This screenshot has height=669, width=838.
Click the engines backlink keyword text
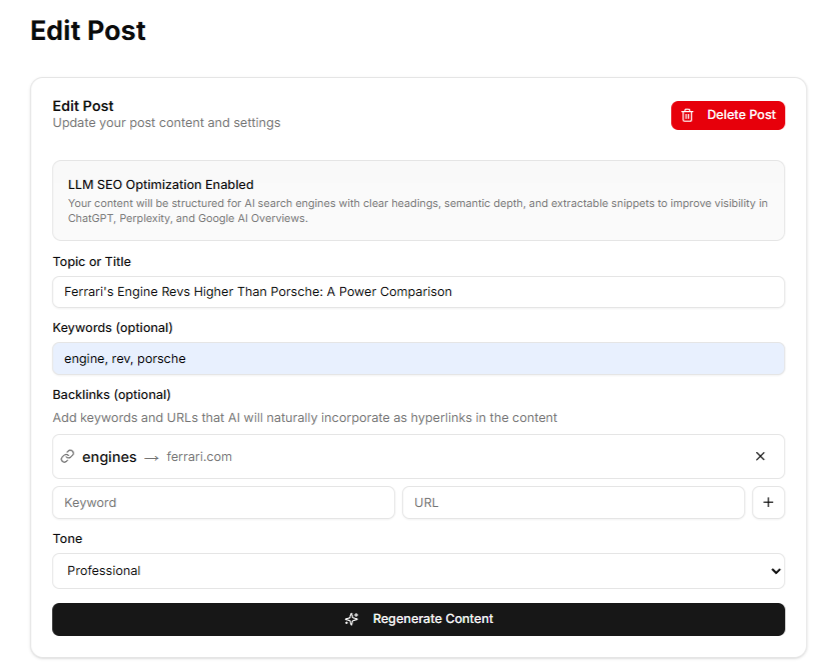110,457
